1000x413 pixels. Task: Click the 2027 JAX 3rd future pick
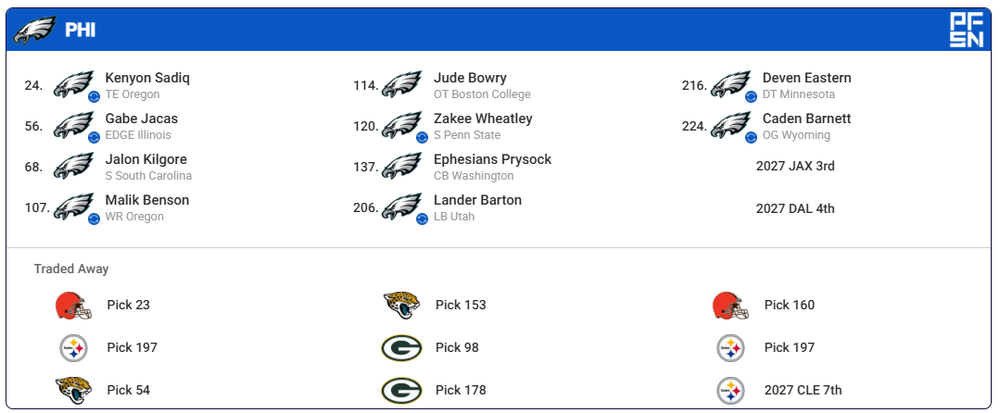coord(795,166)
